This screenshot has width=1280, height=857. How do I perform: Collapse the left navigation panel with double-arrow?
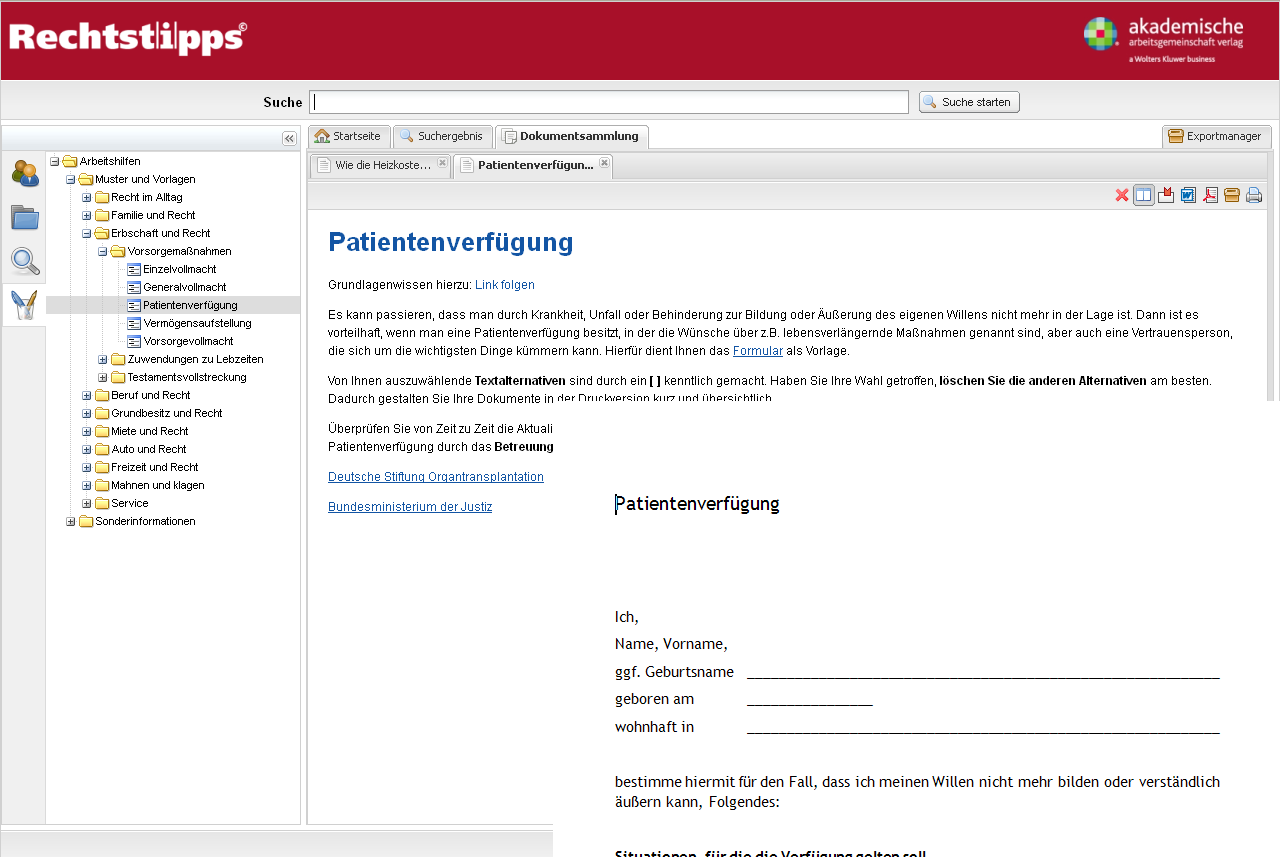click(289, 139)
